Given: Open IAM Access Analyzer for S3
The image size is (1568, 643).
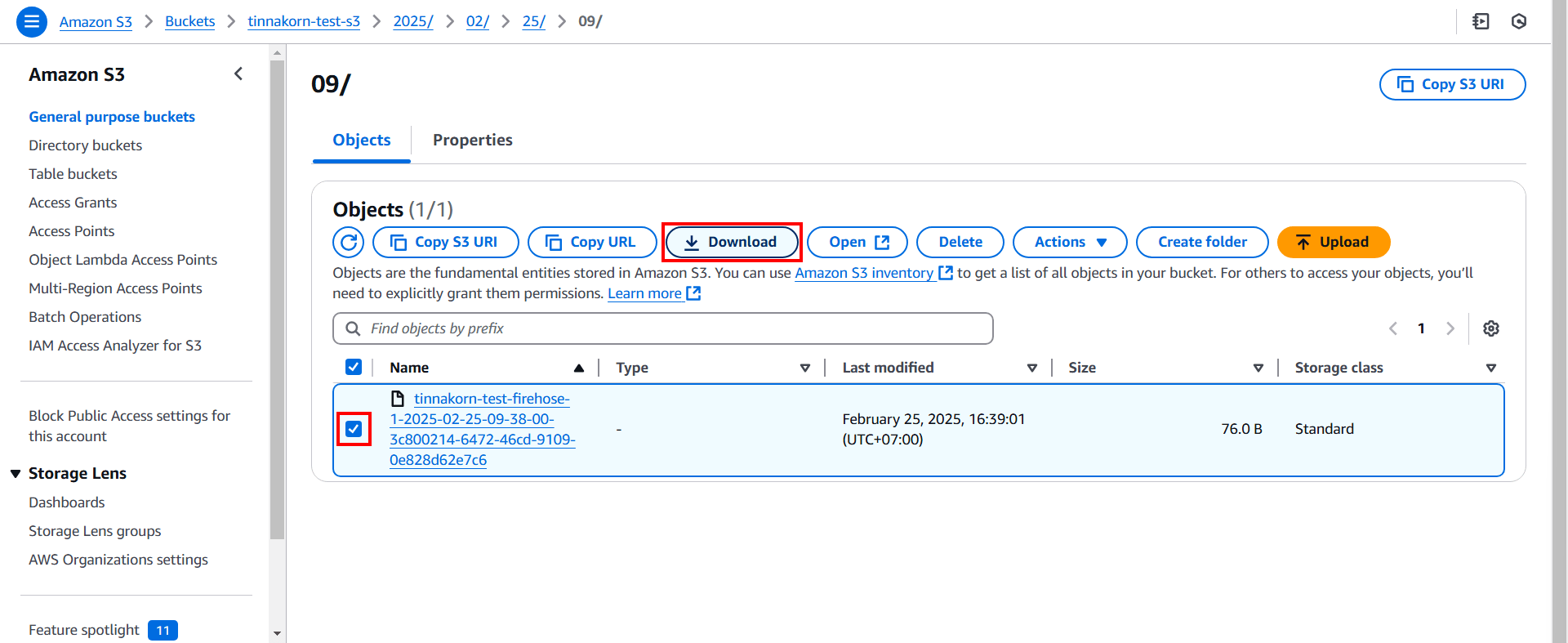Looking at the screenshot, I should coord(115,346).
